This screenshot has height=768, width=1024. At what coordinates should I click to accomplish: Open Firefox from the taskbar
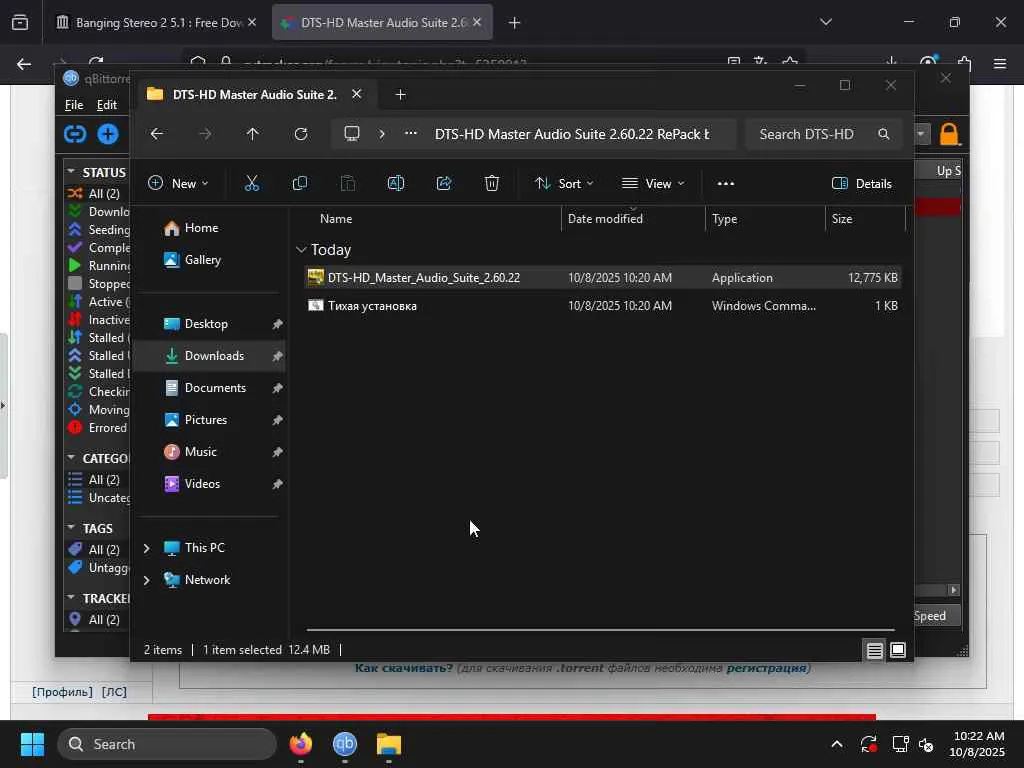click(301, 744)
